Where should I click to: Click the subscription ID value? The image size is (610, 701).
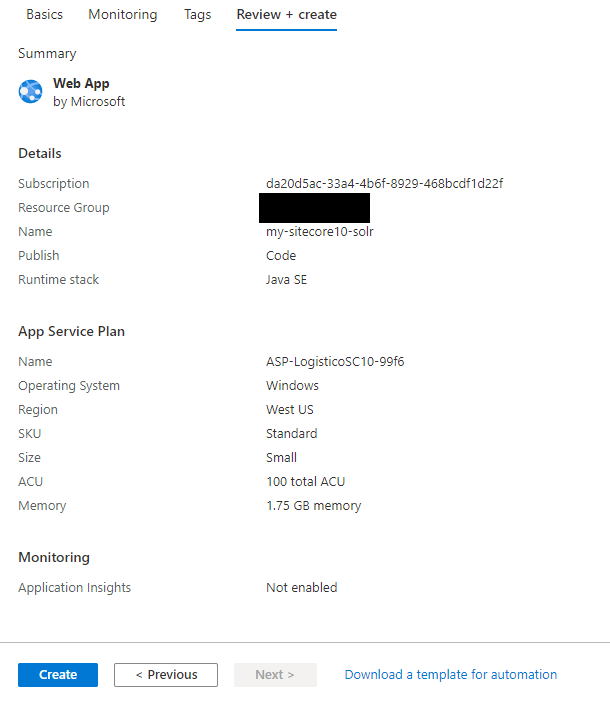pos(384,184)
